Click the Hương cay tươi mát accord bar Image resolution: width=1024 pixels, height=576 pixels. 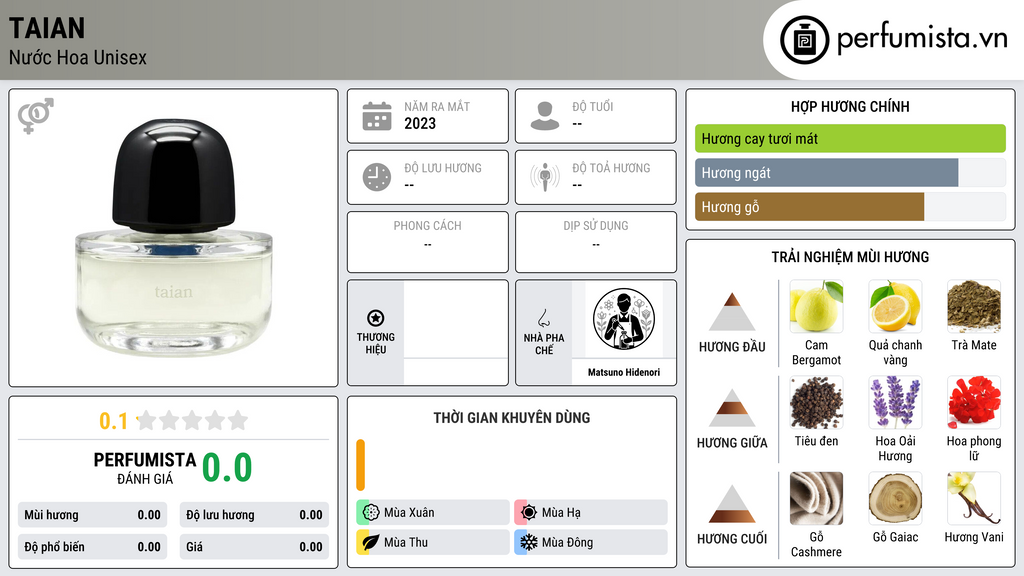850,138
